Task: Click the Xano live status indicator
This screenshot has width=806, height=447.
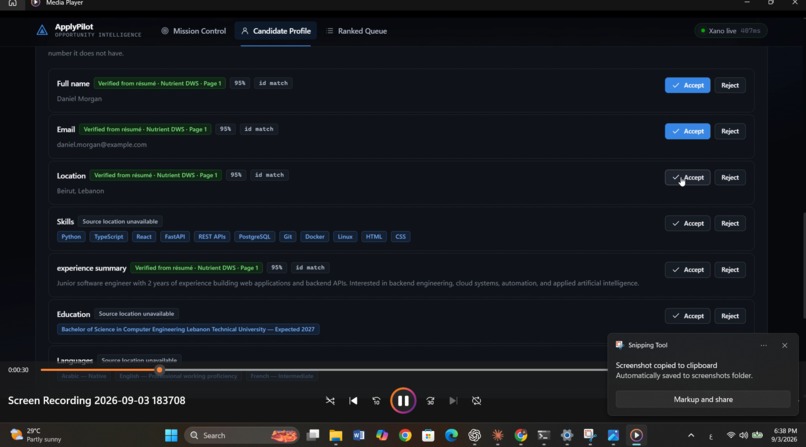Action: coord(731,31)
